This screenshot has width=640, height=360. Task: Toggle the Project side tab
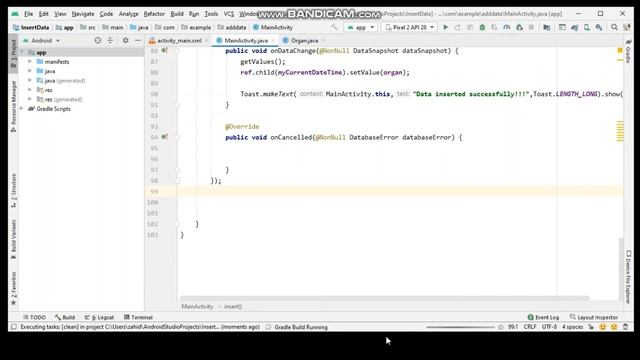click(x=13, y=53)
